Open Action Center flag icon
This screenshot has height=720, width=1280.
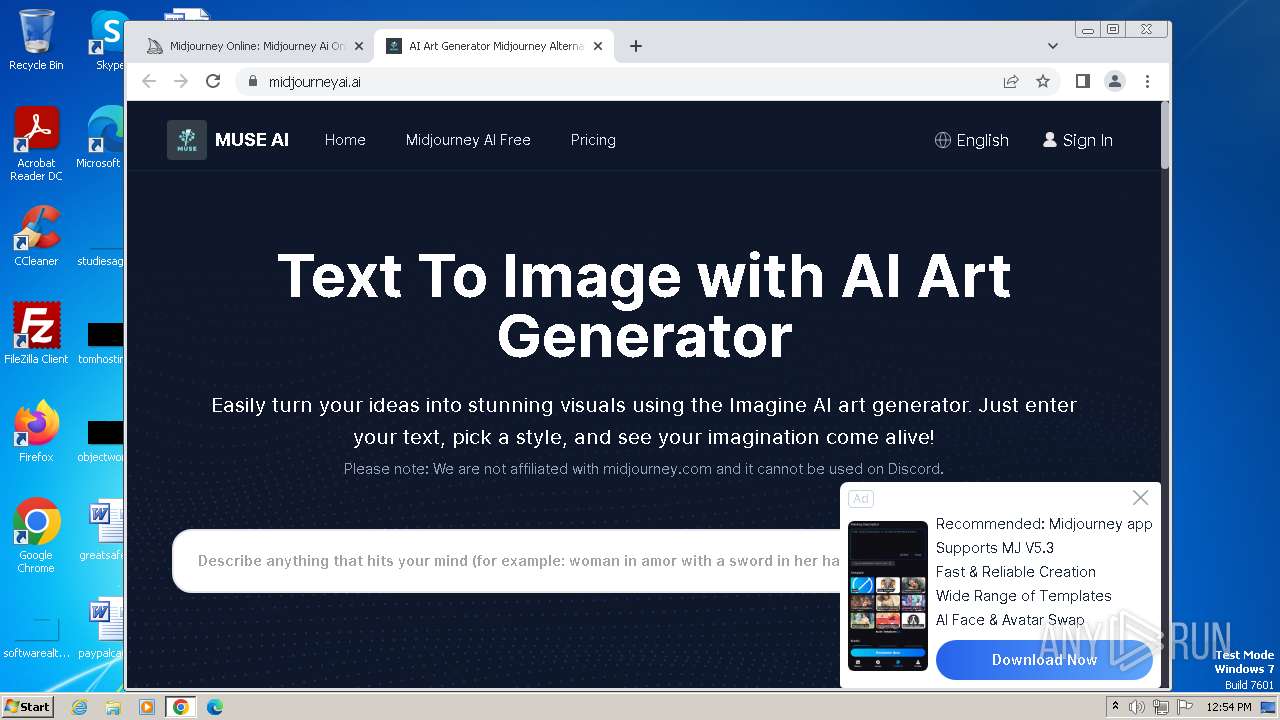pos(1184,707)
